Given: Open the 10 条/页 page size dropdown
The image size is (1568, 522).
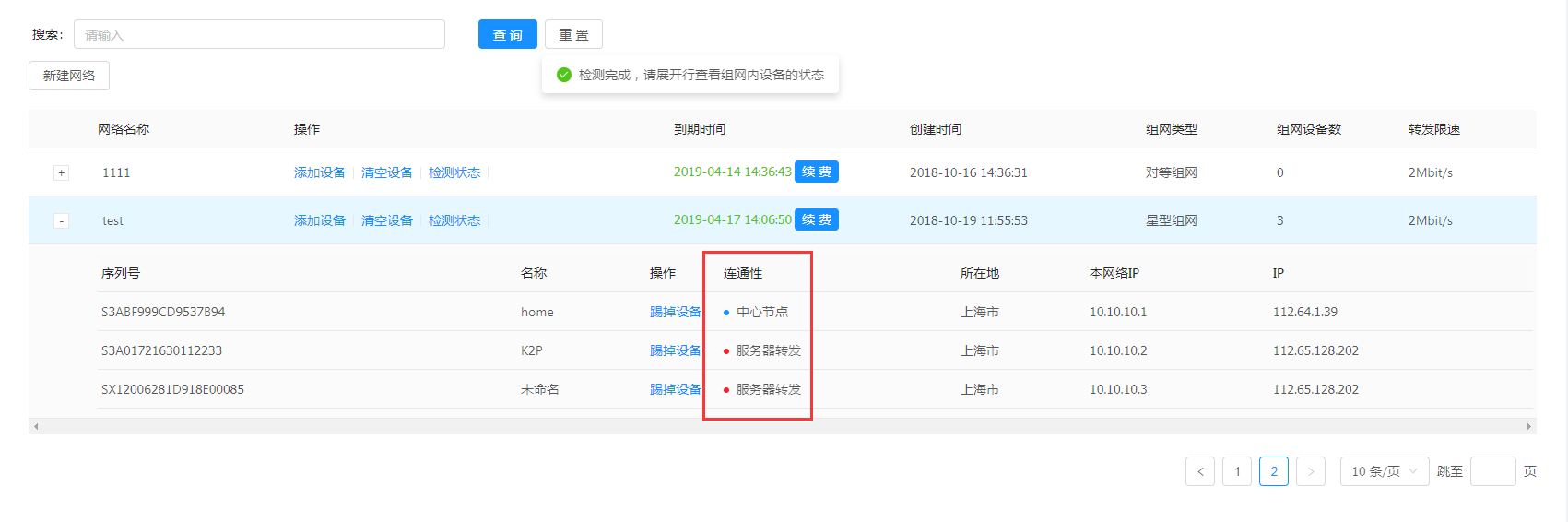Looking at the screenshot, I should coord(1385,471).
